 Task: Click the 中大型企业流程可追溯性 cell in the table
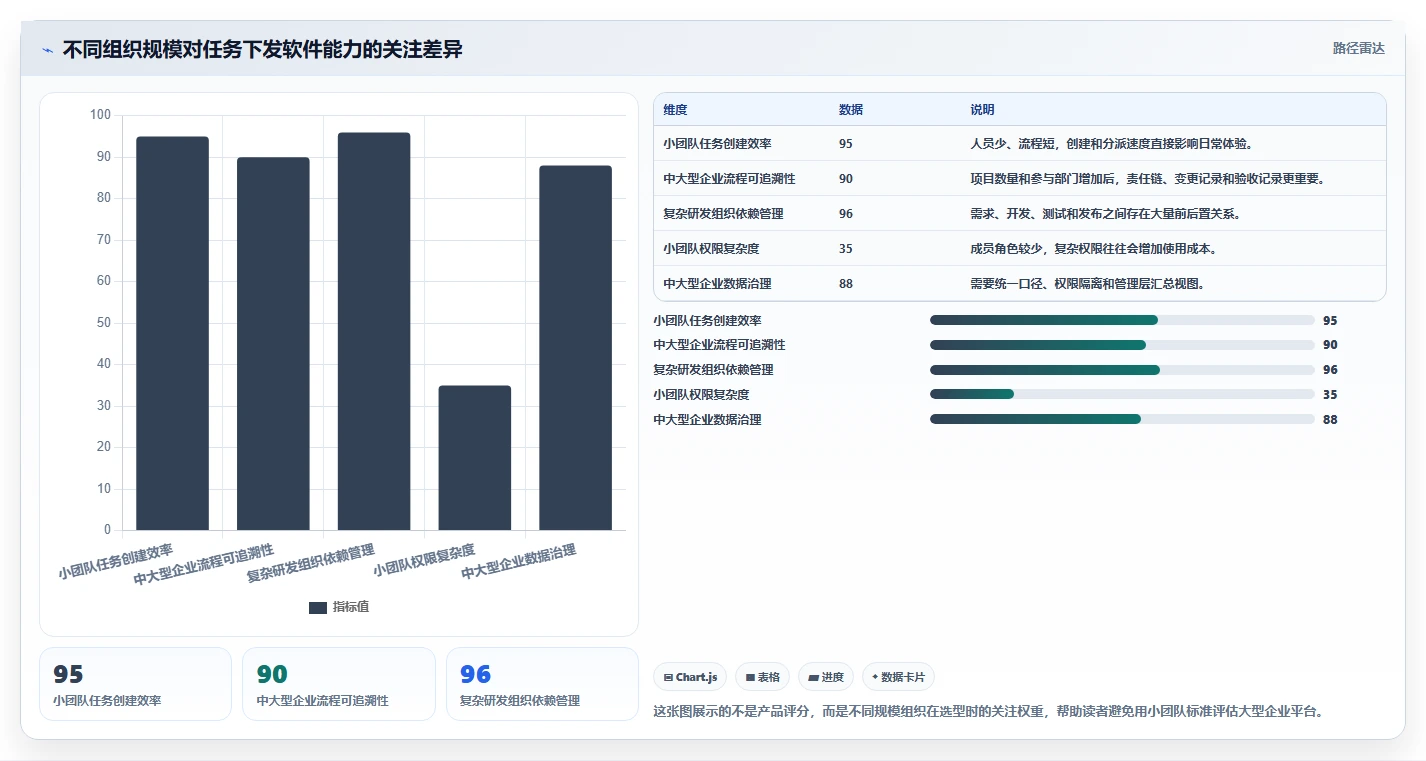(x=729, y=179)
